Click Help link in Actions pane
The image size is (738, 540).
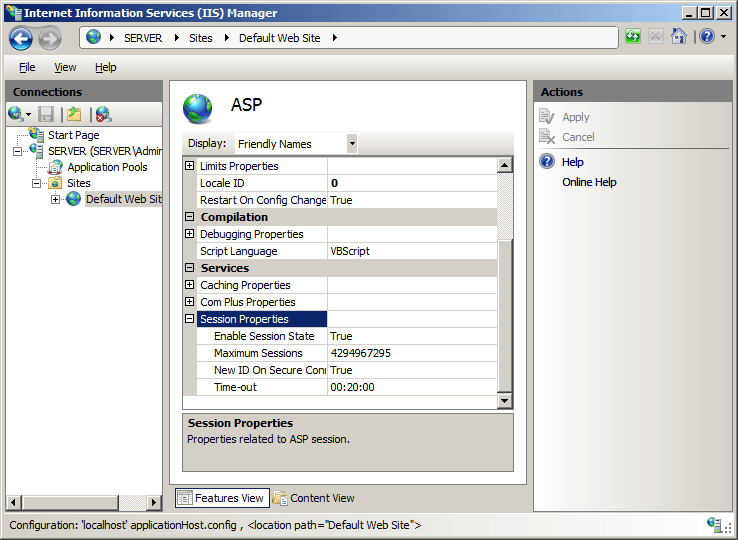click(x=572, y=162)
